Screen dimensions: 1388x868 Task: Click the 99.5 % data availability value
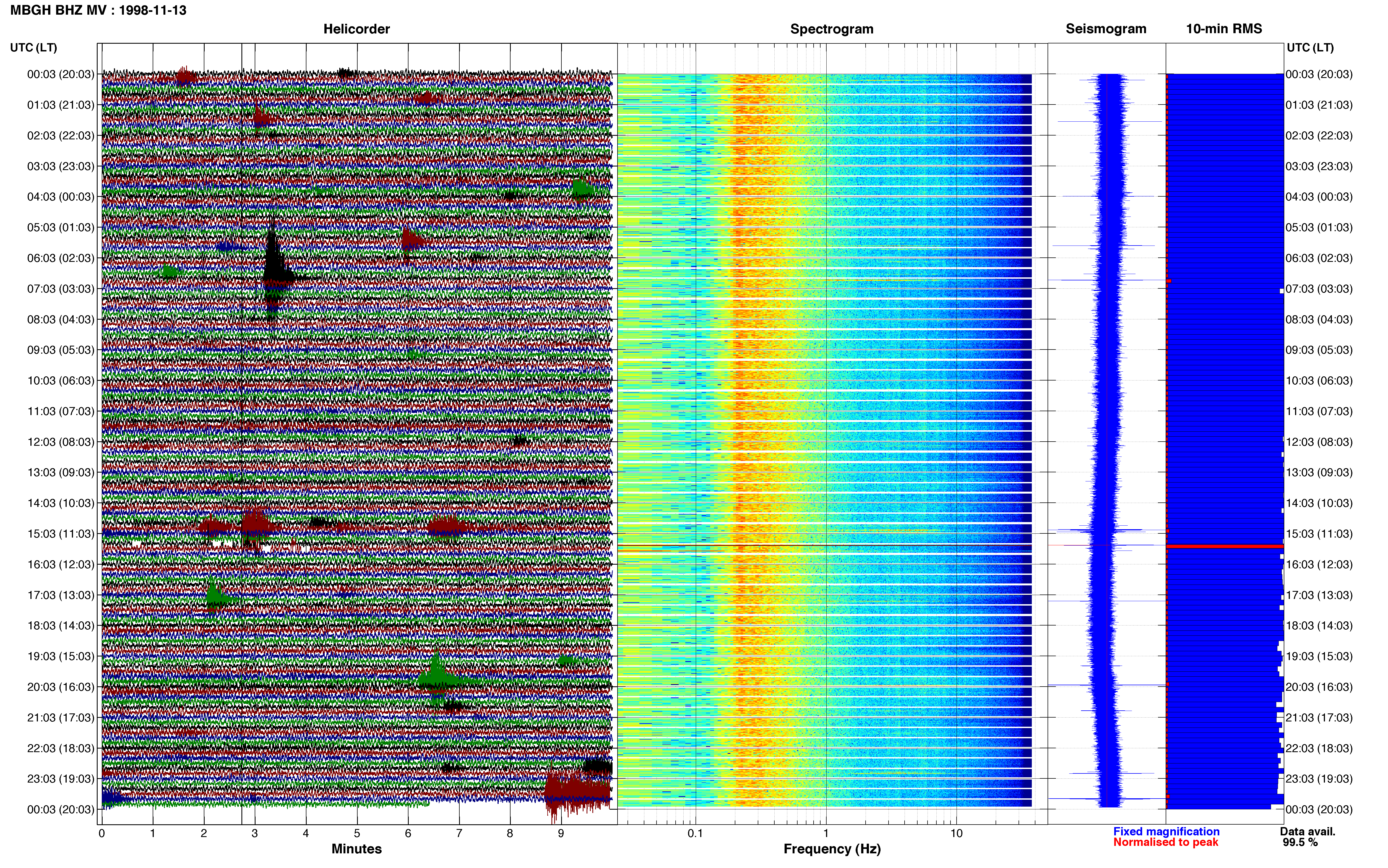(x=1300, y=842)
